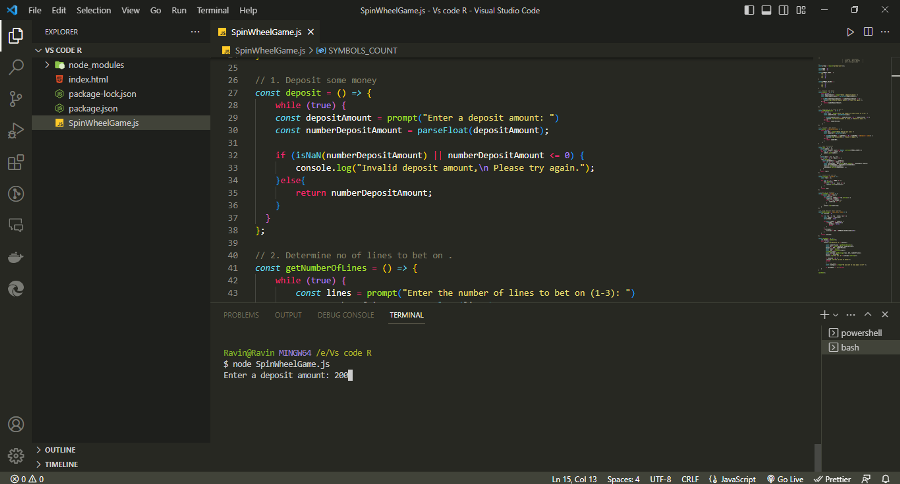Toggle primary side bar layout button
Image resolution: width=900 pixels, height=484 pixels.
coord(749,10)
